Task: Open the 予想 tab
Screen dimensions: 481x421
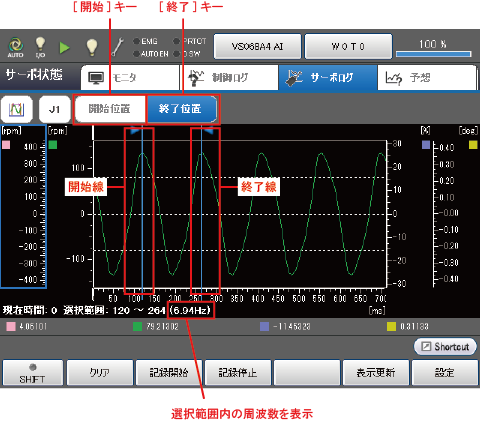Action: coord(427,77)
